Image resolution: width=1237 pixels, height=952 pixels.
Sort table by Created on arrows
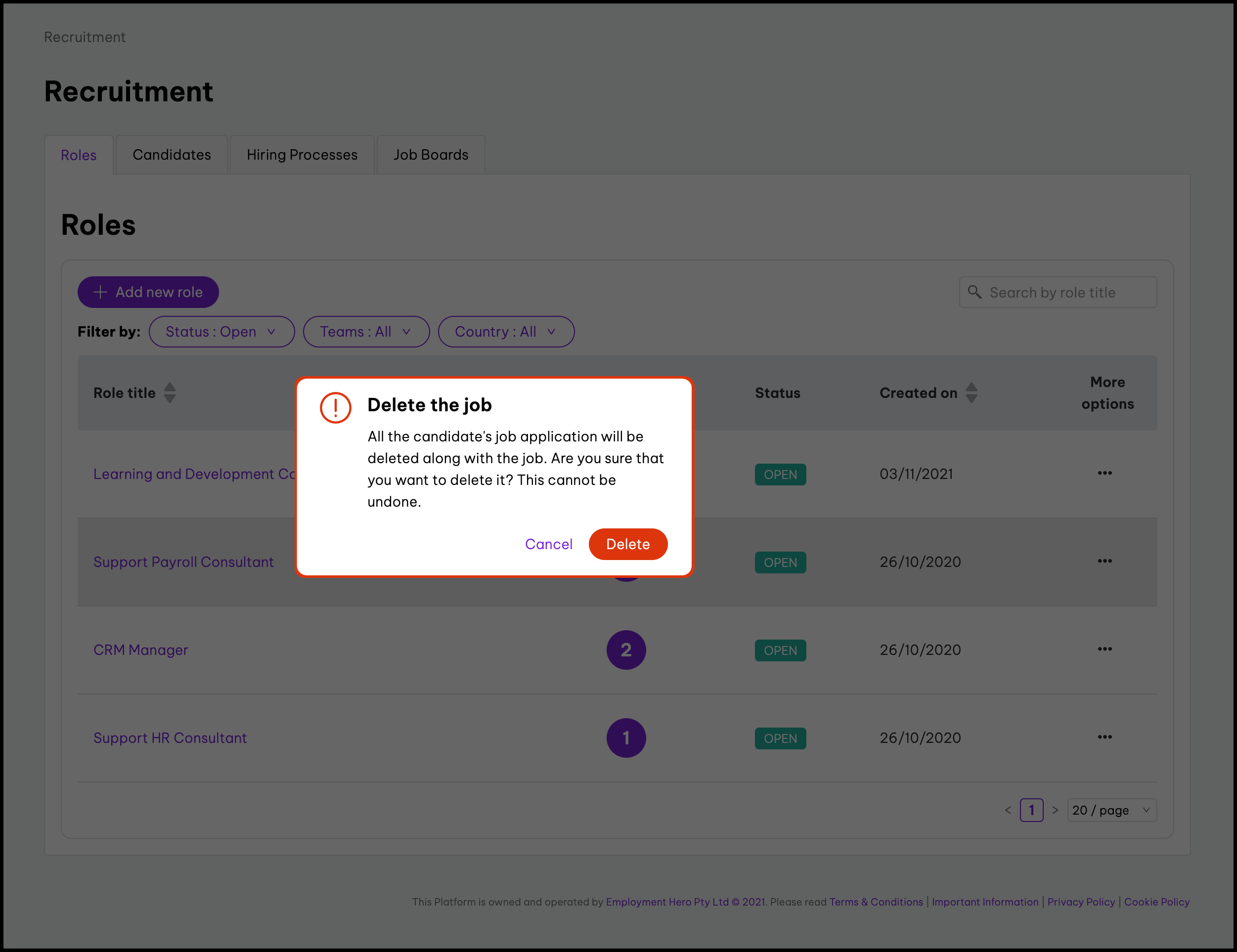971,392
